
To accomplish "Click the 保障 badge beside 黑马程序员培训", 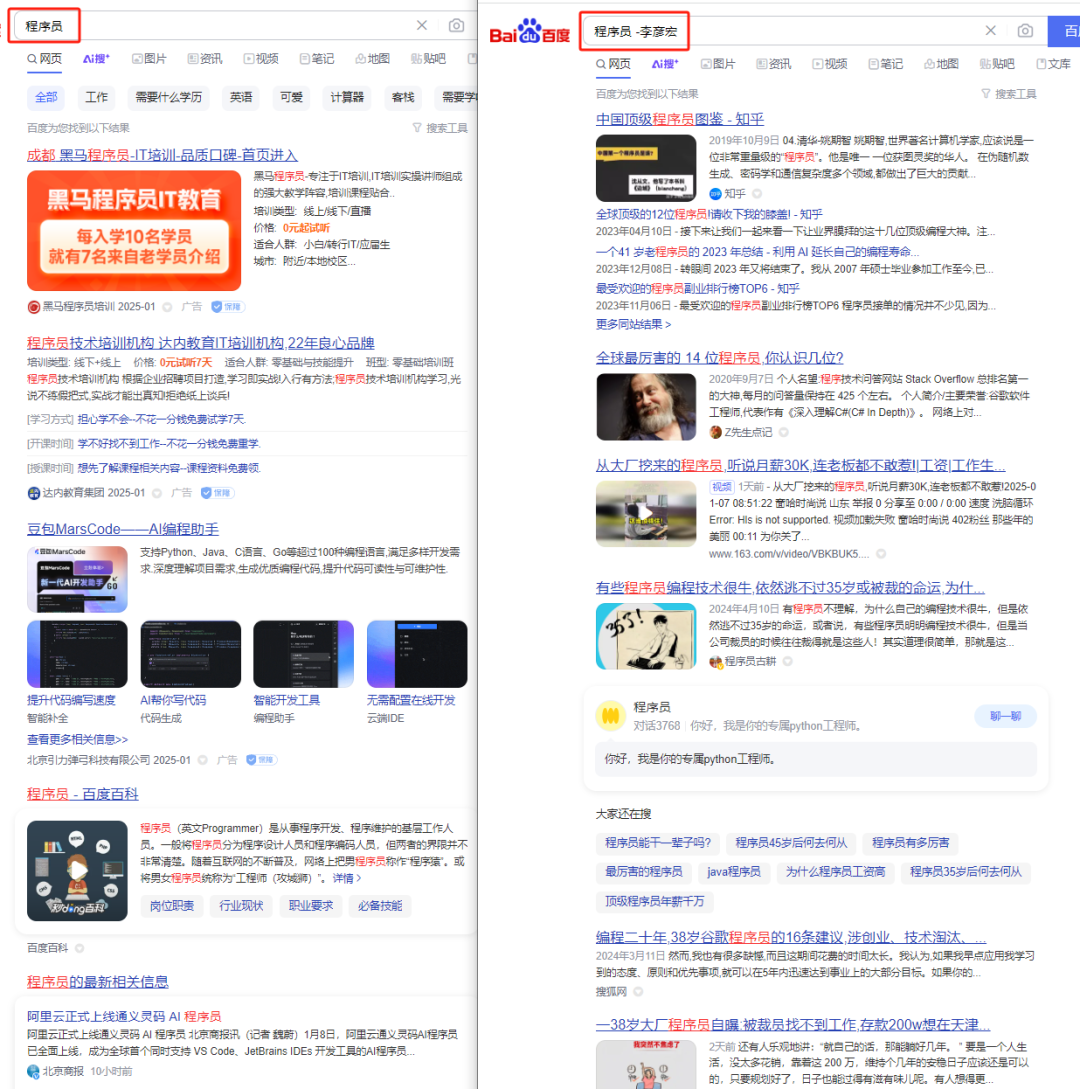I will coord(228,306).
